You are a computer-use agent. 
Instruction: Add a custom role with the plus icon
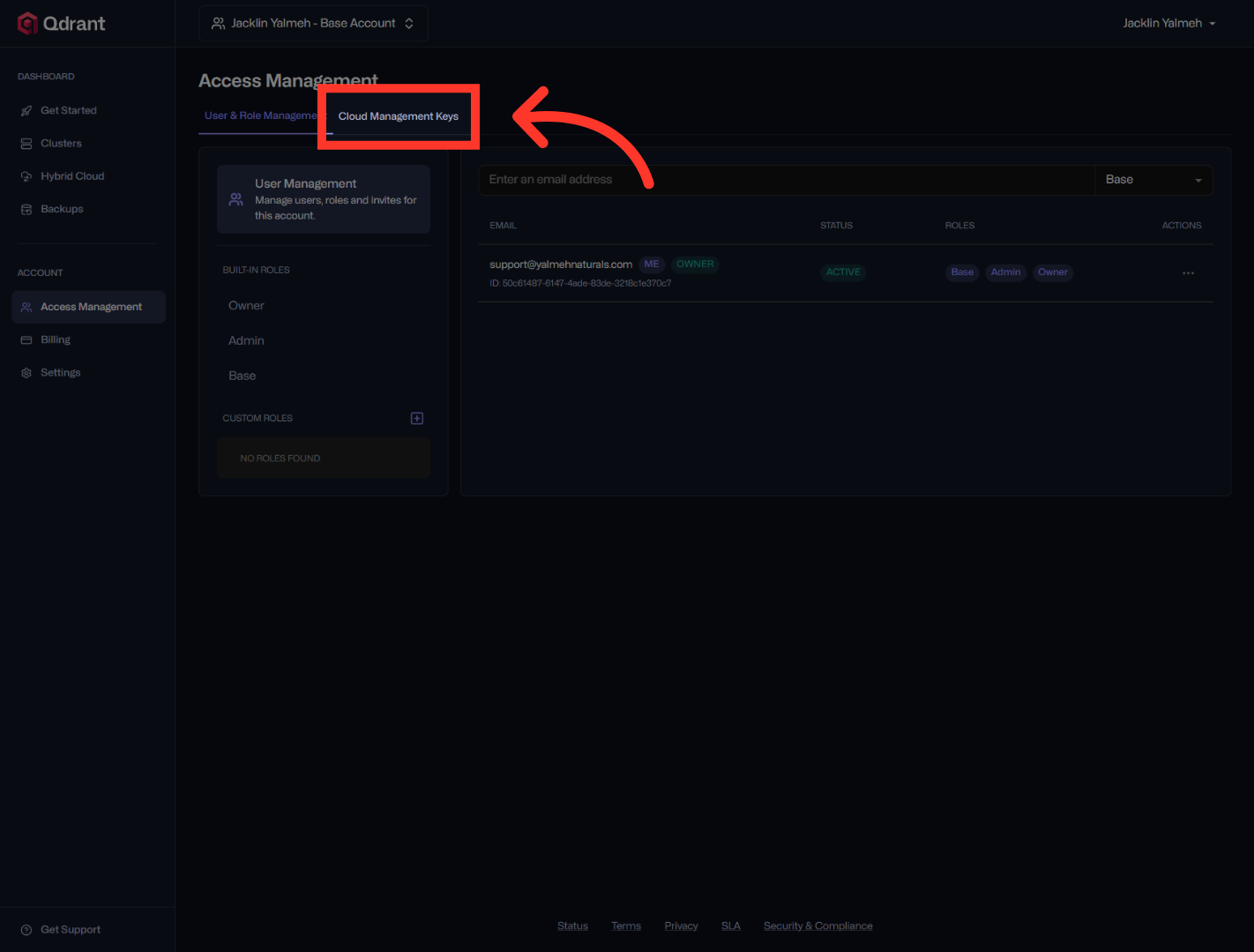pos(417,418)
